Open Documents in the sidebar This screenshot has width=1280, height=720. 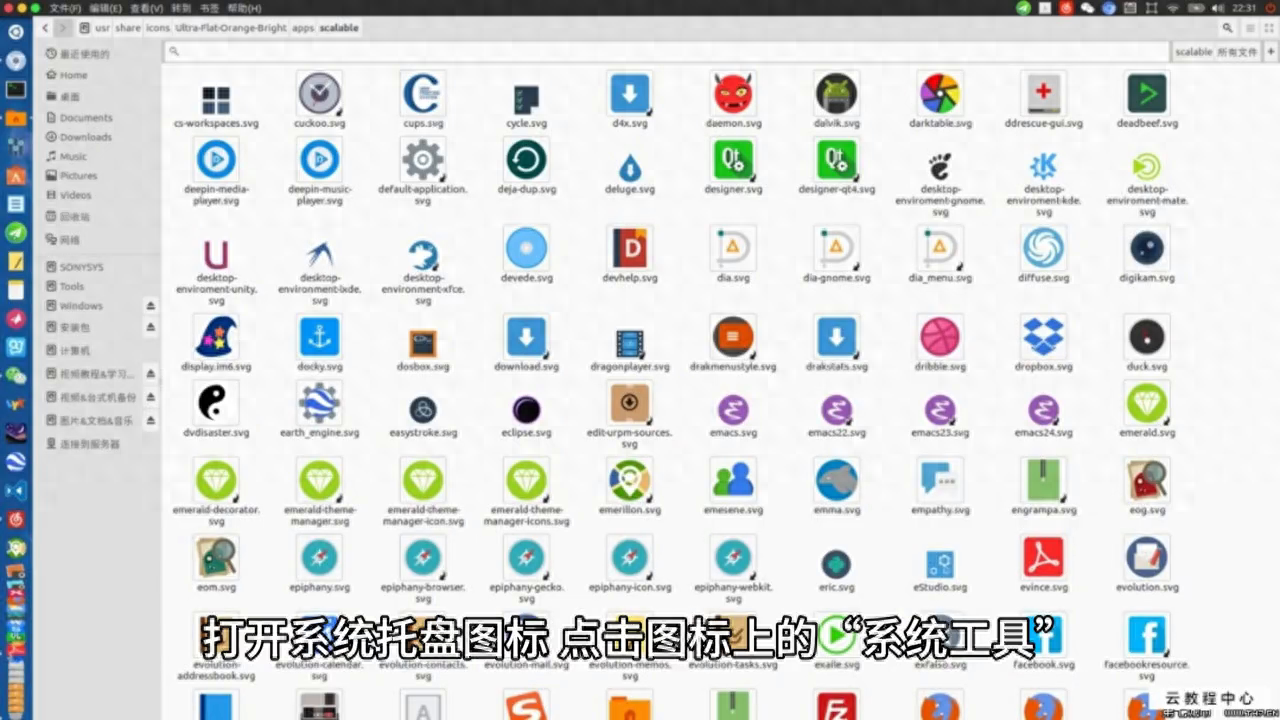pyautogui.click(x=85, y=118)
